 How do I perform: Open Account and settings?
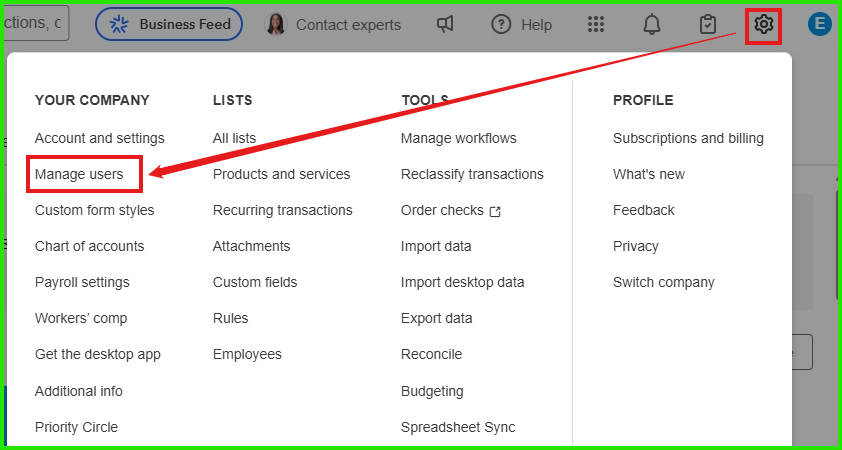99,138
